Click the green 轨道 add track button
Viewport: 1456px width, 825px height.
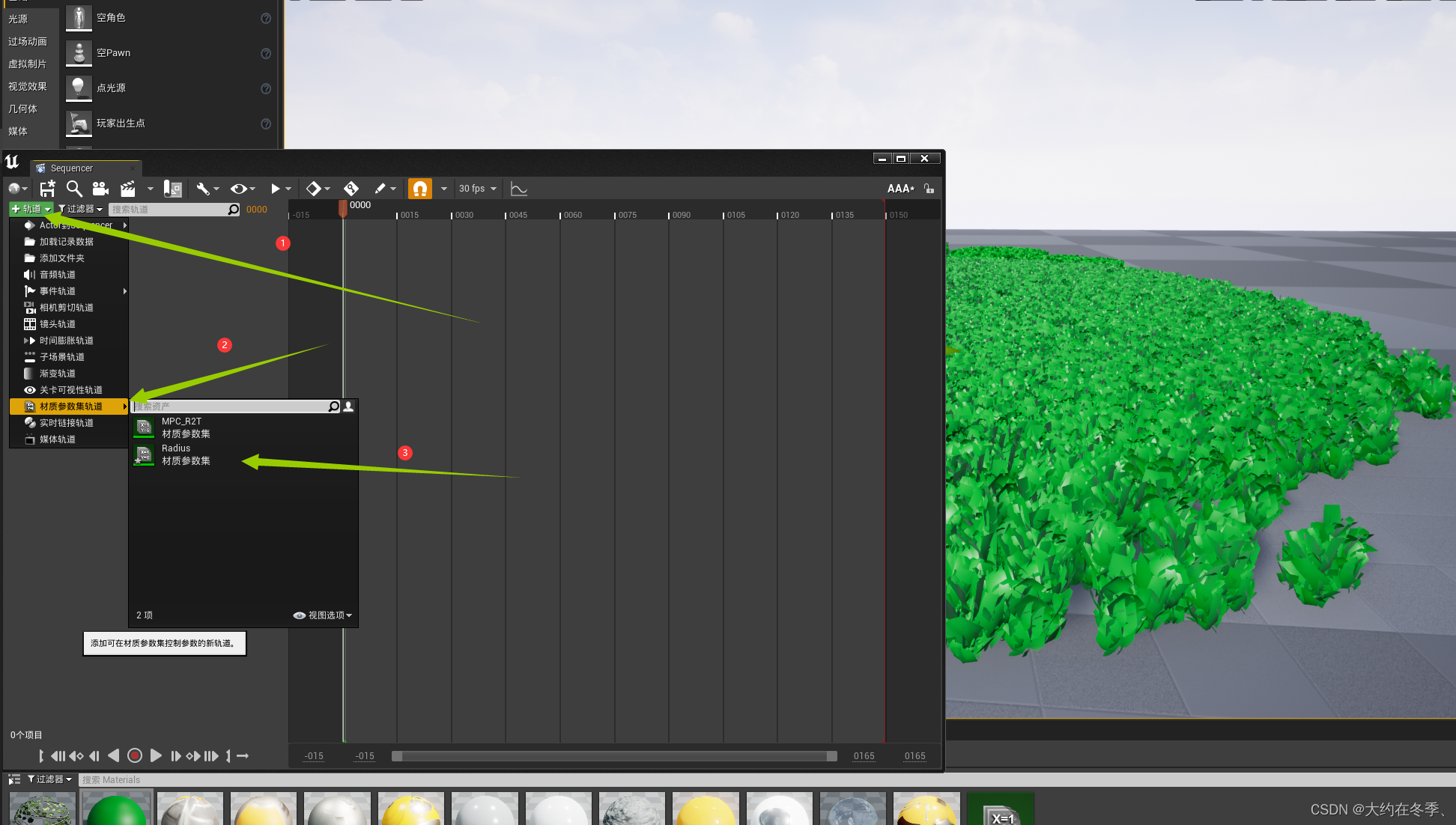31,210
